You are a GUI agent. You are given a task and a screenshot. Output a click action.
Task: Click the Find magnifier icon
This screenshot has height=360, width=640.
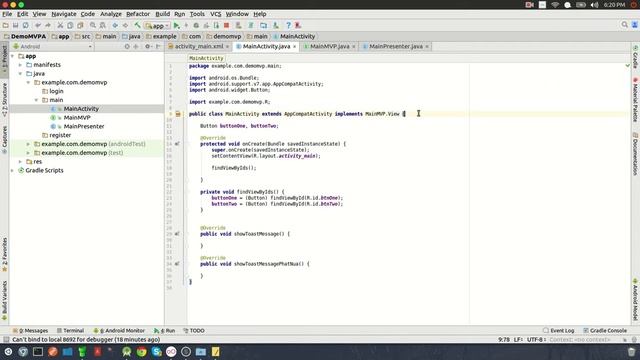93,25
